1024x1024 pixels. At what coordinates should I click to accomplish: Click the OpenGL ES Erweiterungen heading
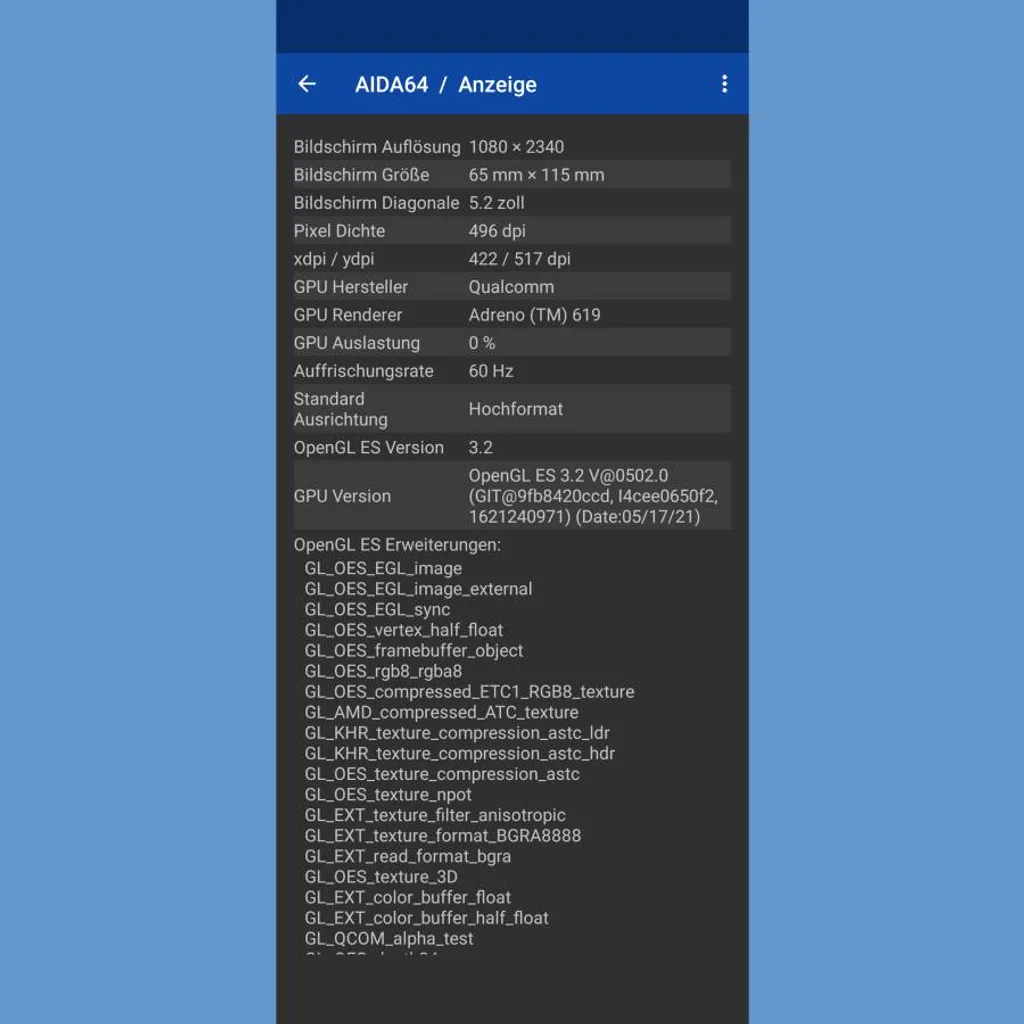[397, 545]
